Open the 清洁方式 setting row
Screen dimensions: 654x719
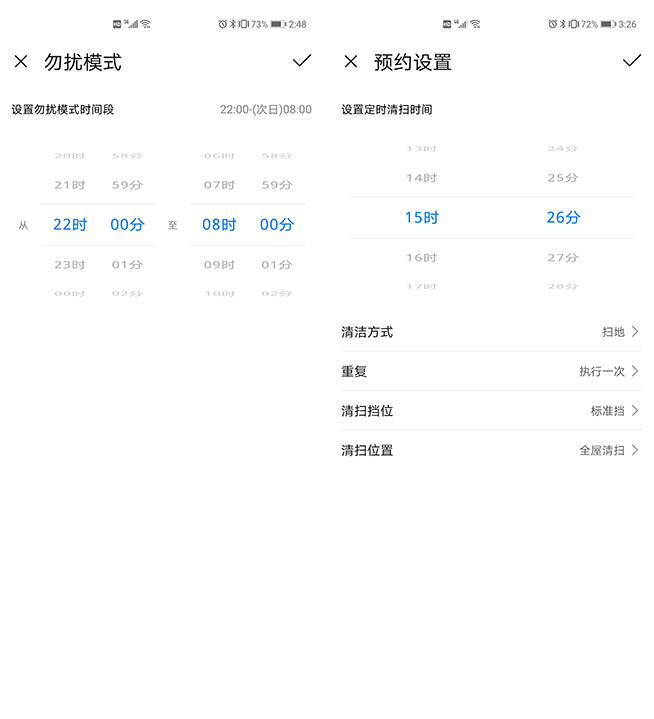tap(490, 332)
